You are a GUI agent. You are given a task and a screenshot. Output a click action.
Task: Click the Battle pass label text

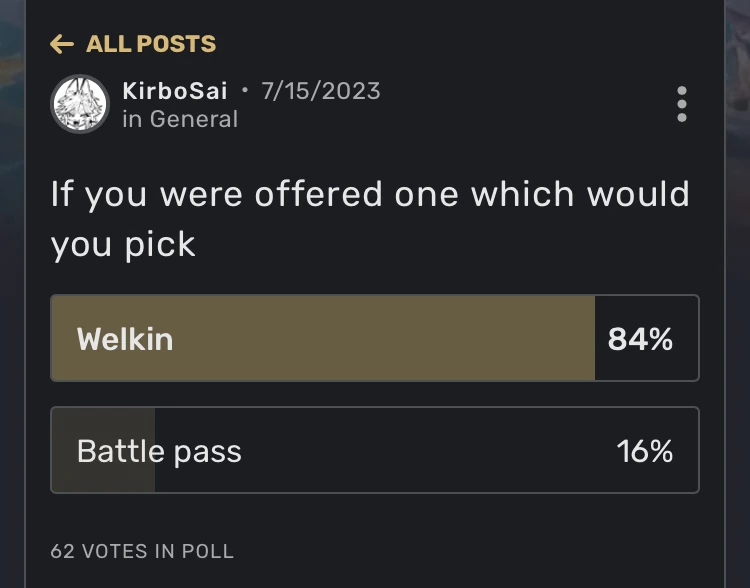point(159,451)
